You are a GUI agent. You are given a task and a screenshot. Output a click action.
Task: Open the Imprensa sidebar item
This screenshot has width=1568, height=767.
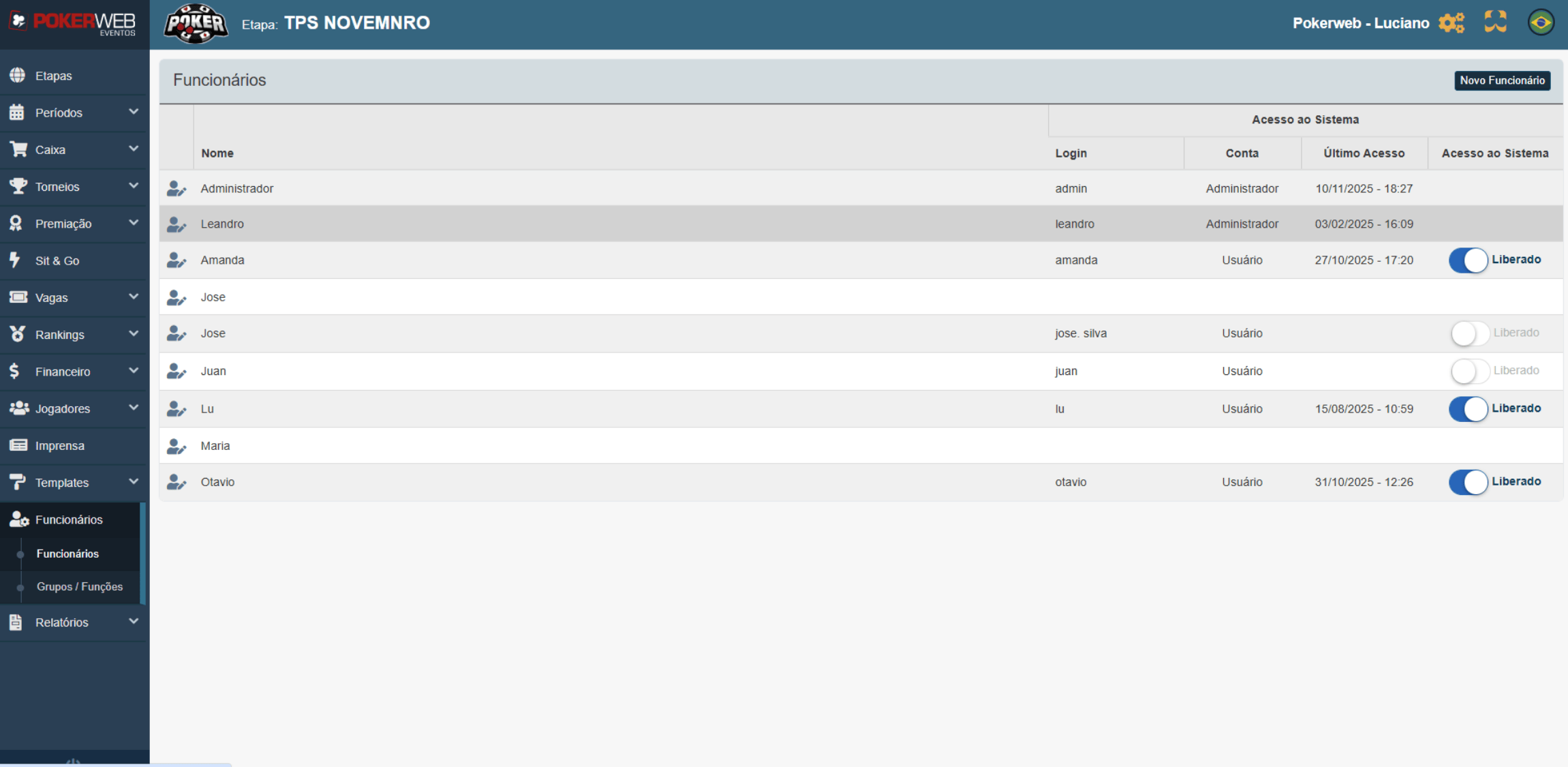pos(60,446)
